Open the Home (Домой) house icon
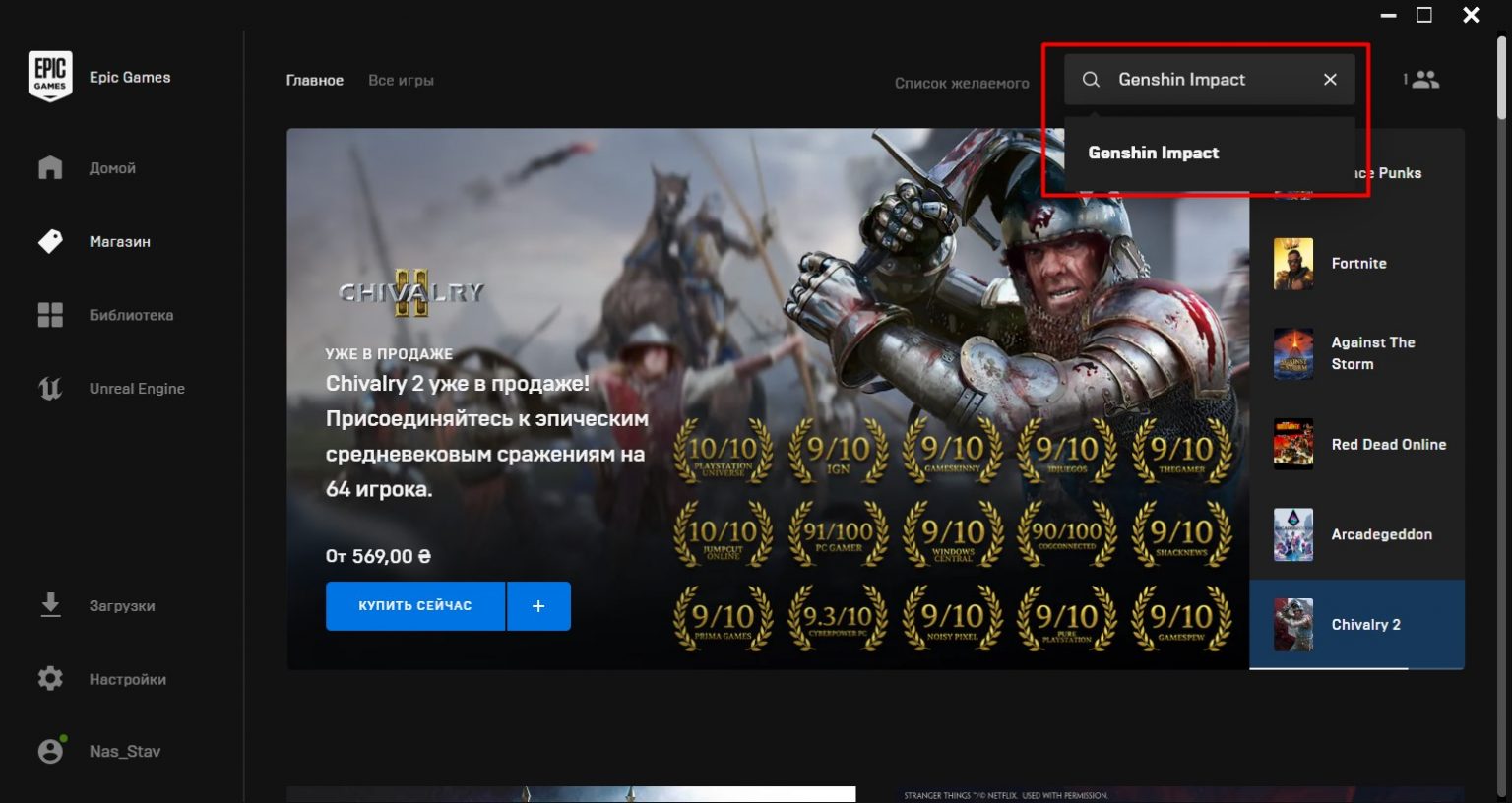Image resolution: width=1512 pixels, height=803 pixels. point(50,168)
